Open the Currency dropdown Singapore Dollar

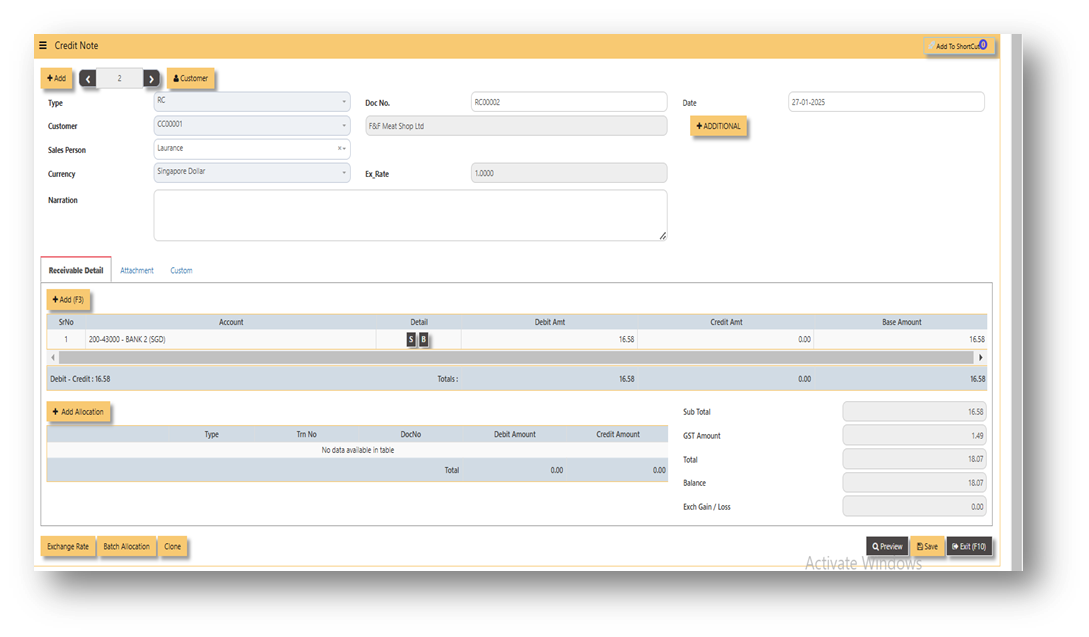point(251,172)
